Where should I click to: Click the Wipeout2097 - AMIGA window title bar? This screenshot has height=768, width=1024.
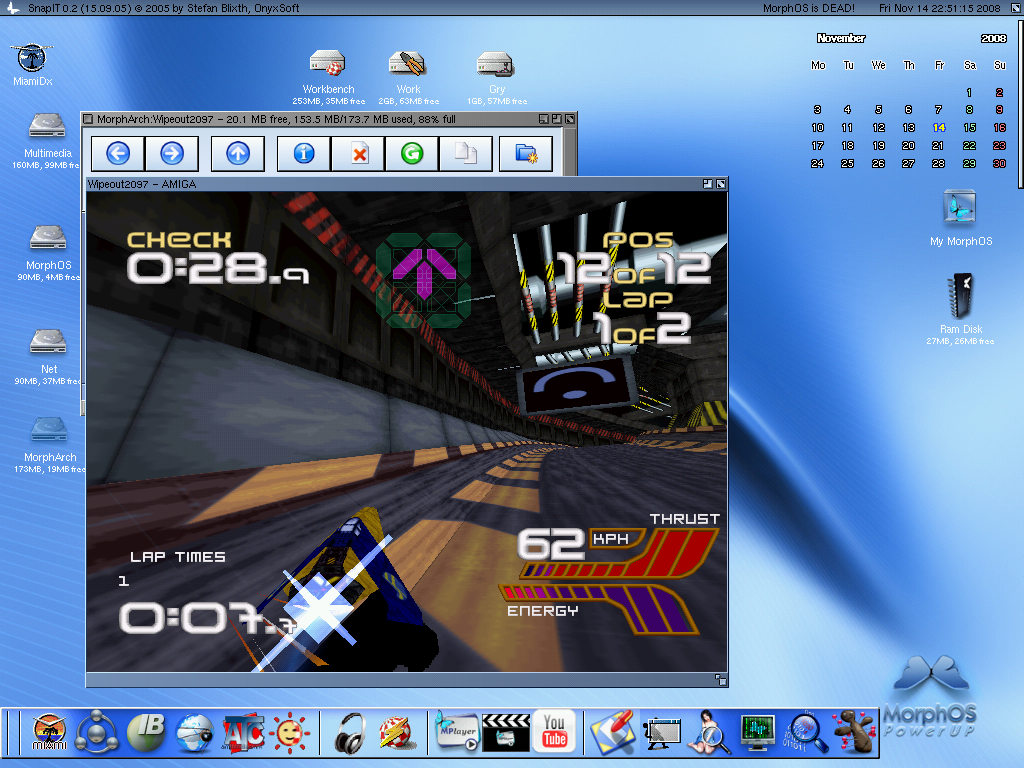pos(406,184)
